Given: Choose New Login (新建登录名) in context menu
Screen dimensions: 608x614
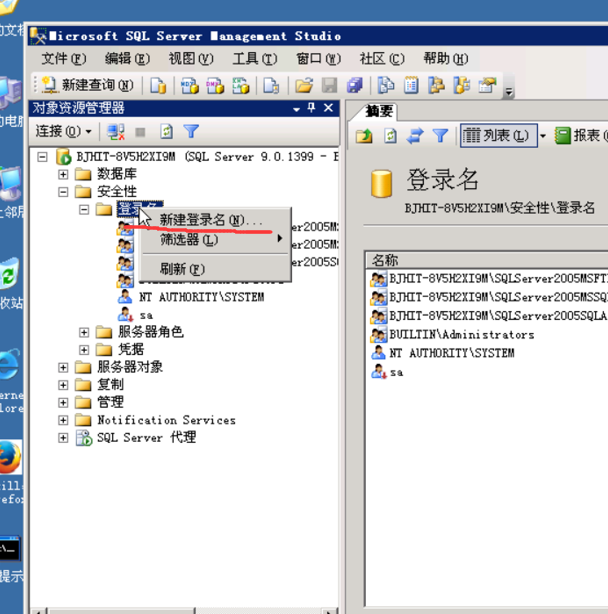Looking at the screenshot, I should pos(216,220).
